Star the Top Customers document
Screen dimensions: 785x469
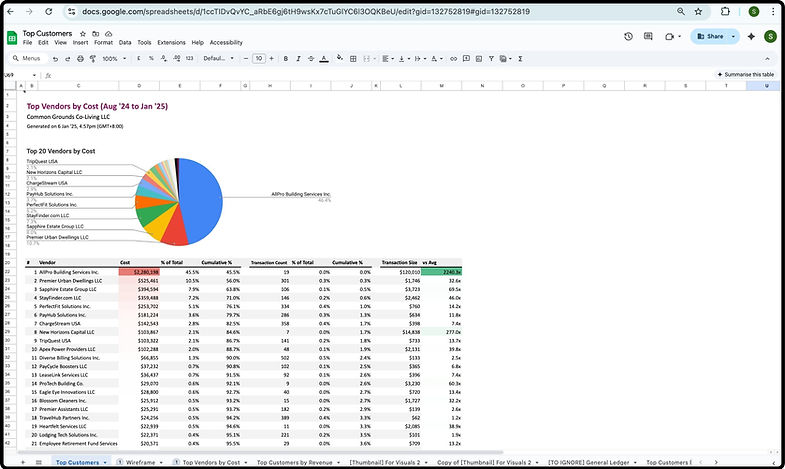[x=83, y=34]
